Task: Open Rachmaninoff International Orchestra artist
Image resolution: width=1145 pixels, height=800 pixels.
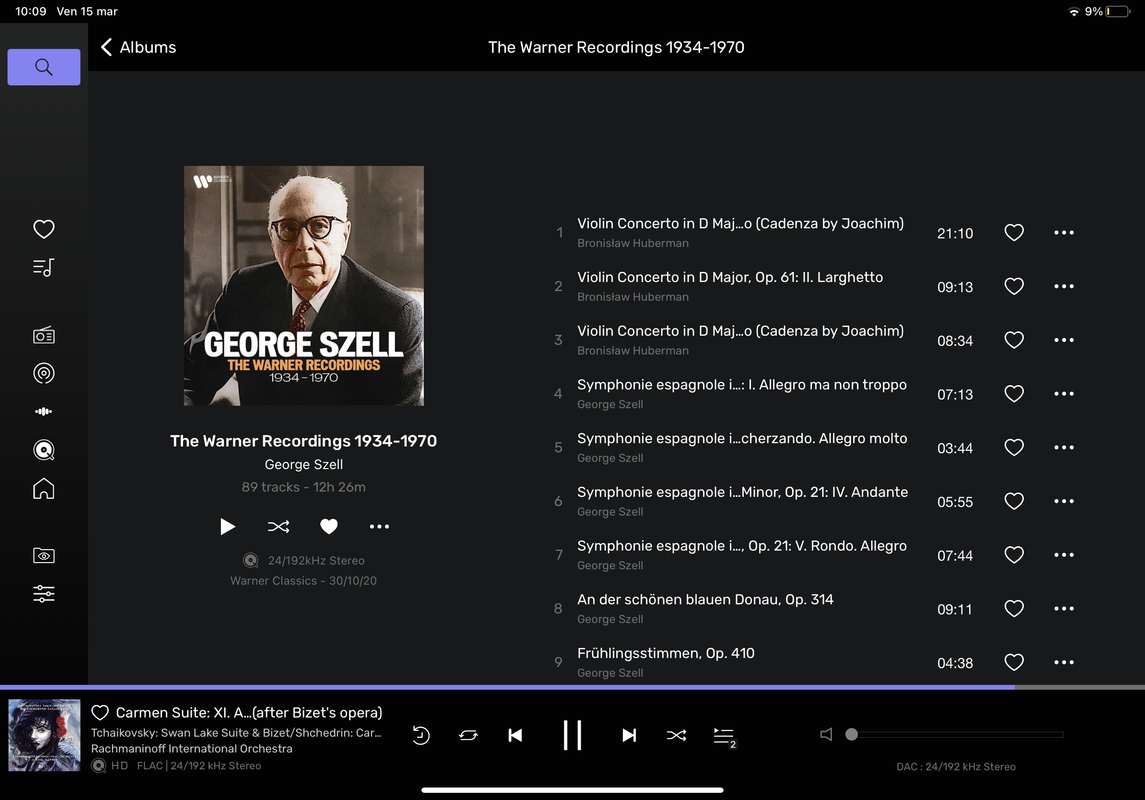Action: click(191, 749)
